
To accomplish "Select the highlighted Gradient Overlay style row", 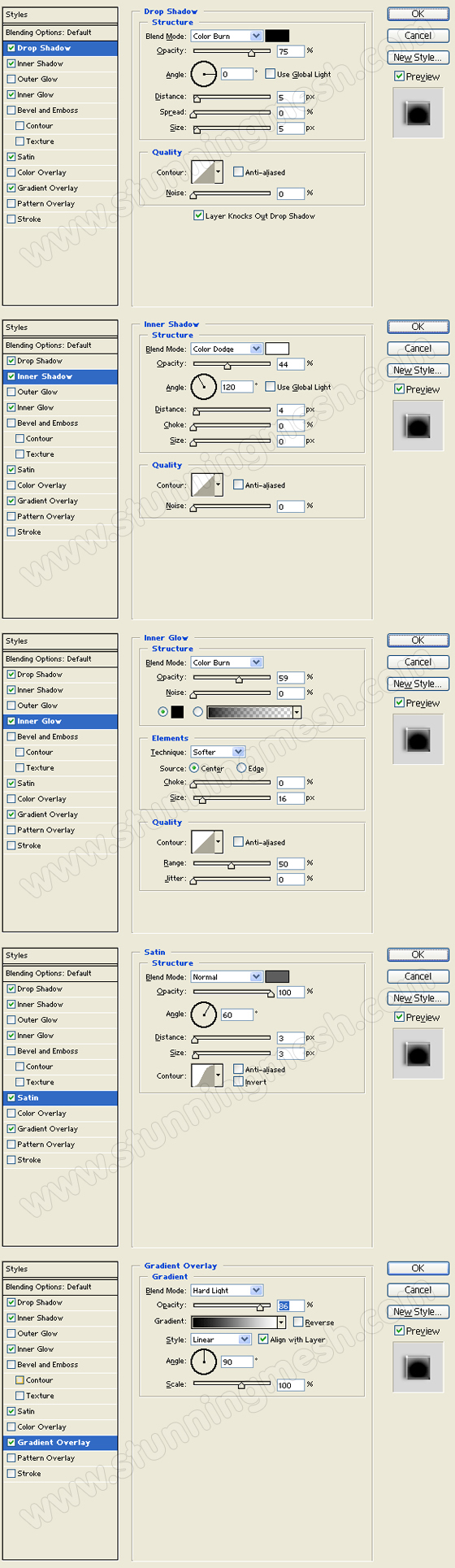I will (x=60, y=1442).
